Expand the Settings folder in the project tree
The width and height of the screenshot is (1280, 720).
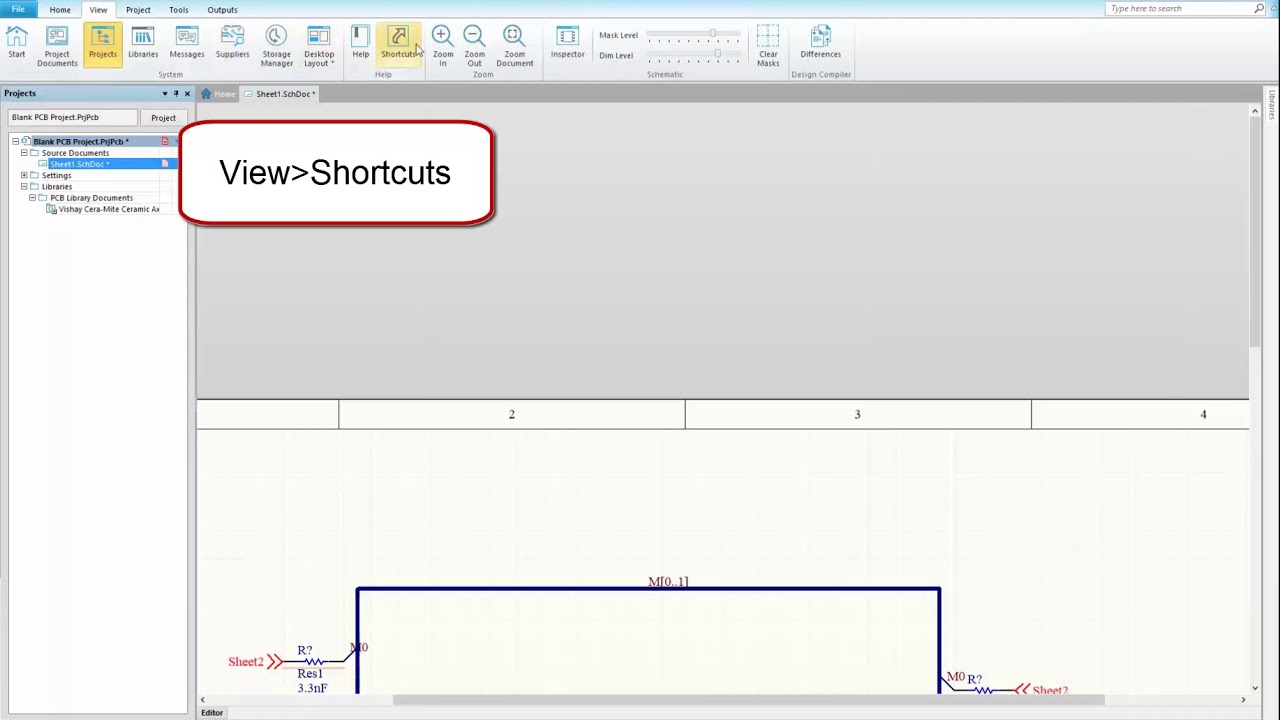(x=23, y=175)
